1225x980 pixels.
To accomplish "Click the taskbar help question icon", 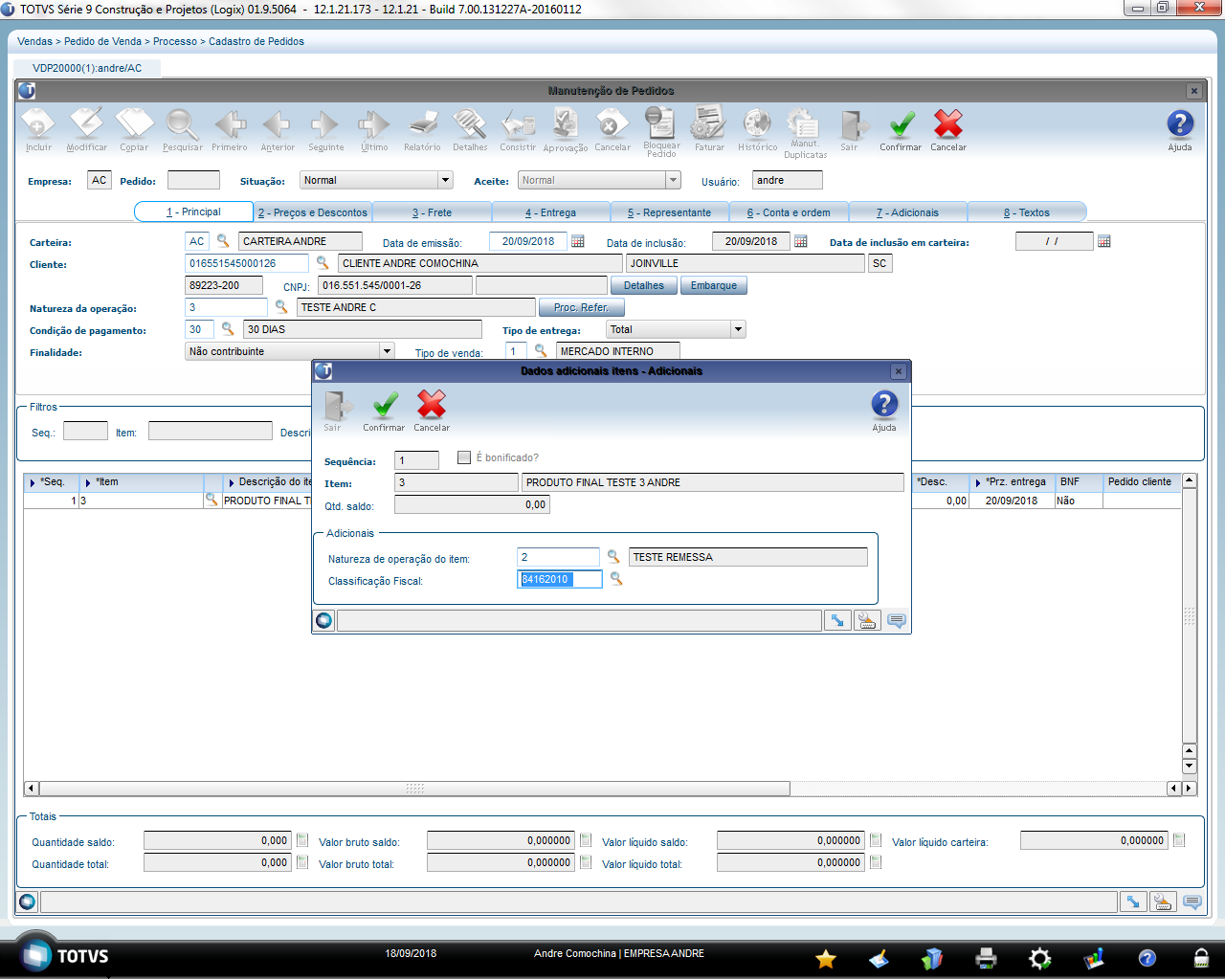I will tap(1147, 958).
